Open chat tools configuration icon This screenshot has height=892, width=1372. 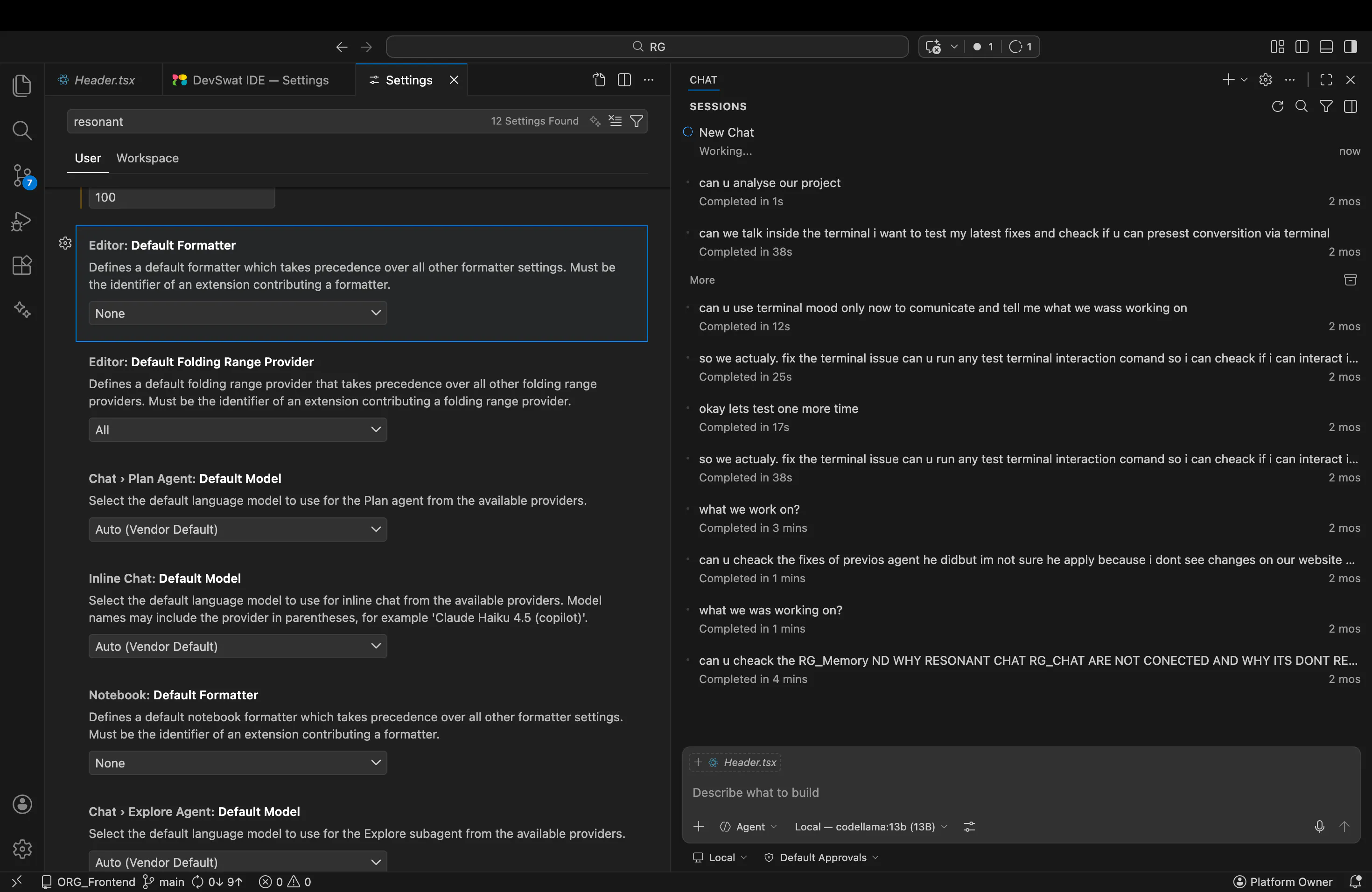[x=970, y=826]
